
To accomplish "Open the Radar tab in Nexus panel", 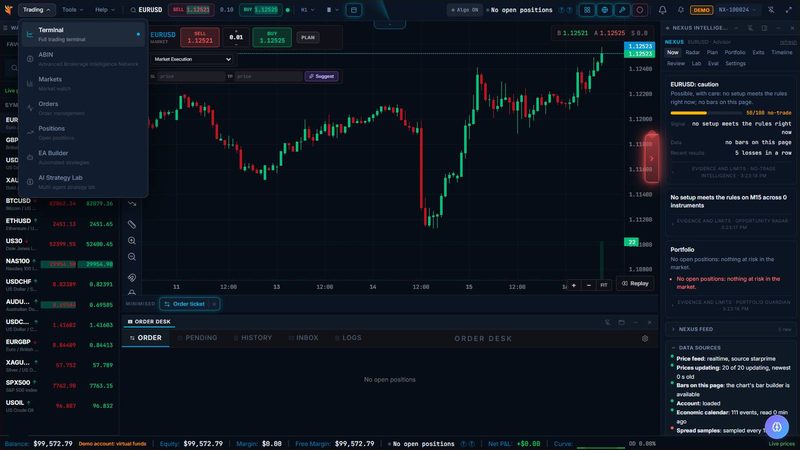I will coord(692,53).
